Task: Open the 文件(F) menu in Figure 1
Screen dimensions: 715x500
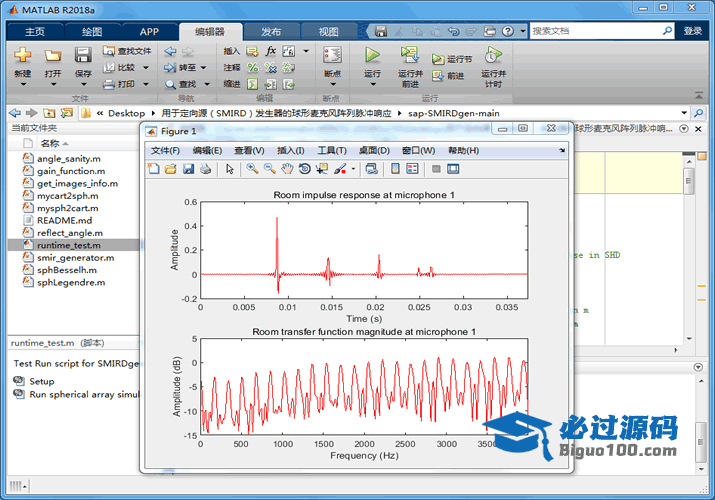Action: [165, 150]
